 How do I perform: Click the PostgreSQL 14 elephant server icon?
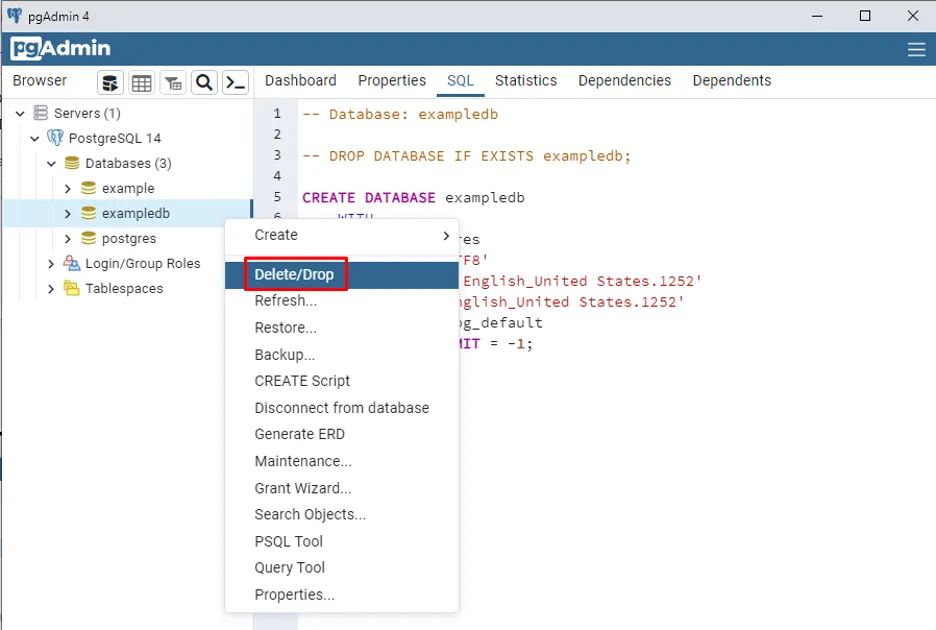(x=55, y=138)
